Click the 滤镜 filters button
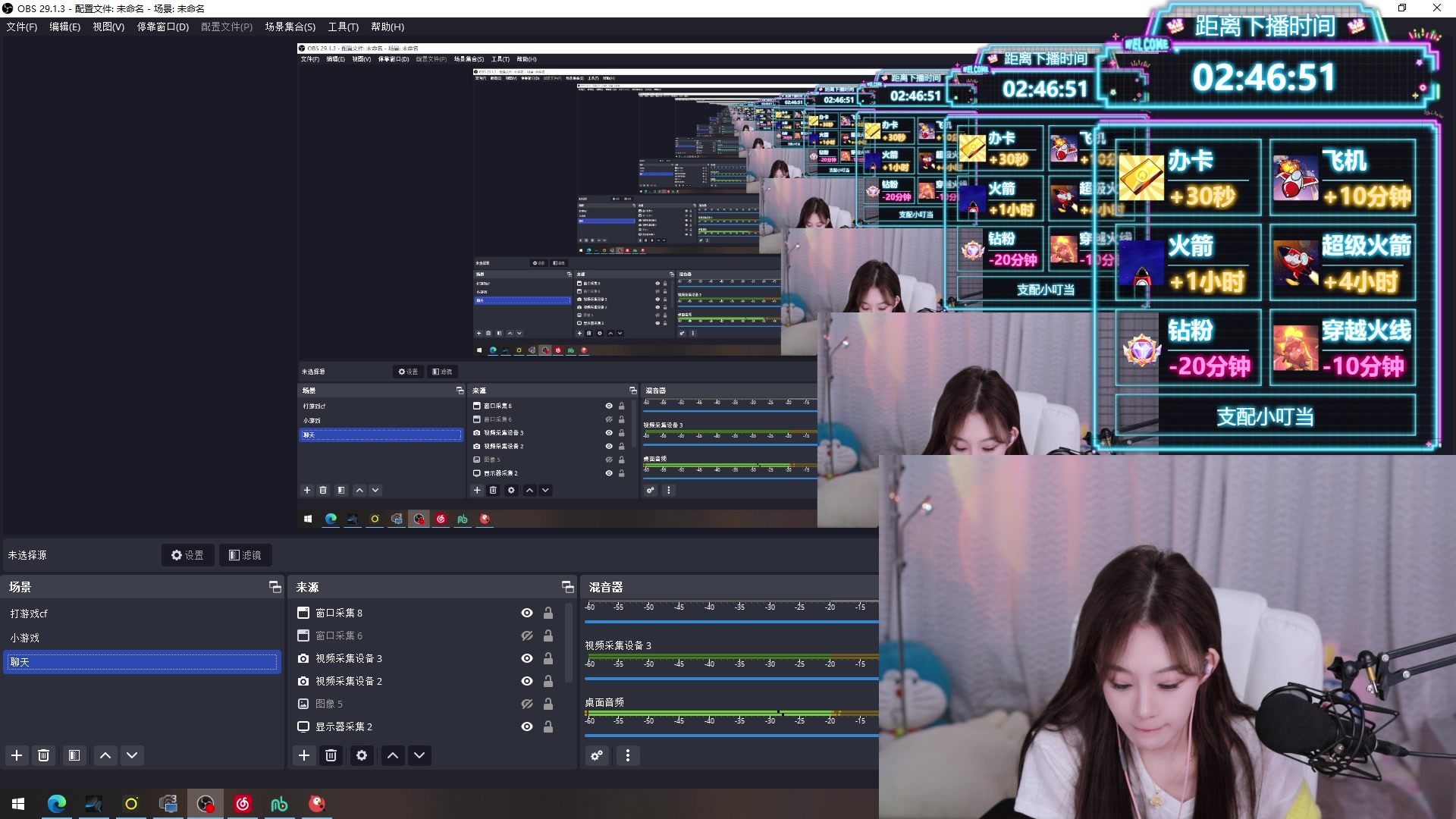This screenshot has width=1456, height=819. click(x=245, y=555)
